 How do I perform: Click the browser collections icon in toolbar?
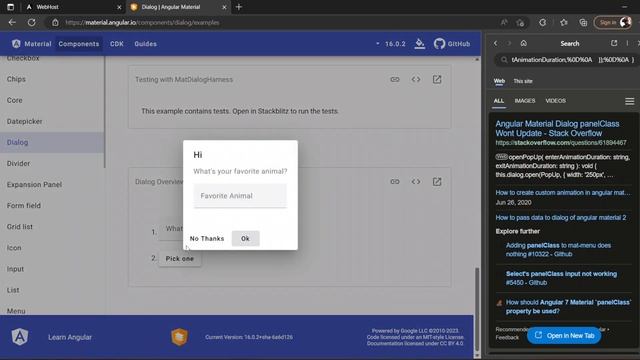583,22
